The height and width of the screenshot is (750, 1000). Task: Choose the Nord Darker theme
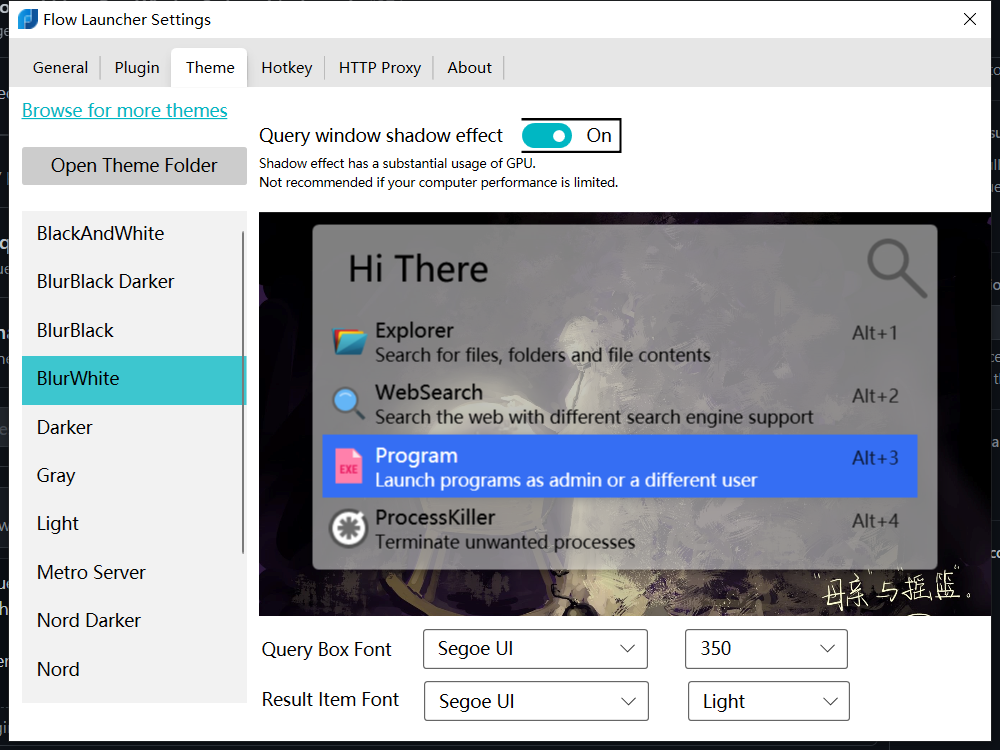pyautogui.click(x=133, y=621)
